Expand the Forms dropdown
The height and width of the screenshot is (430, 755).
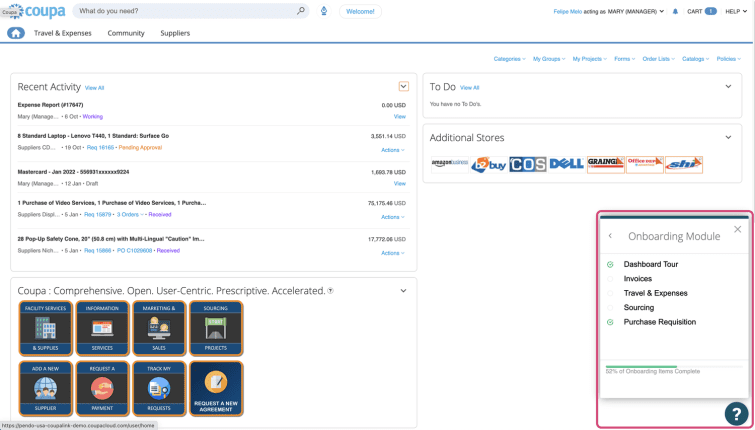(x=625, y=59)
